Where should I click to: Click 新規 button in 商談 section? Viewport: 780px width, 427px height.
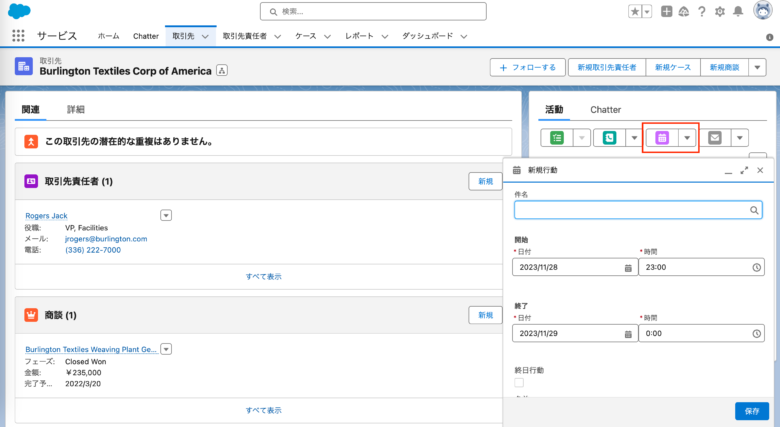coord(486,315)
